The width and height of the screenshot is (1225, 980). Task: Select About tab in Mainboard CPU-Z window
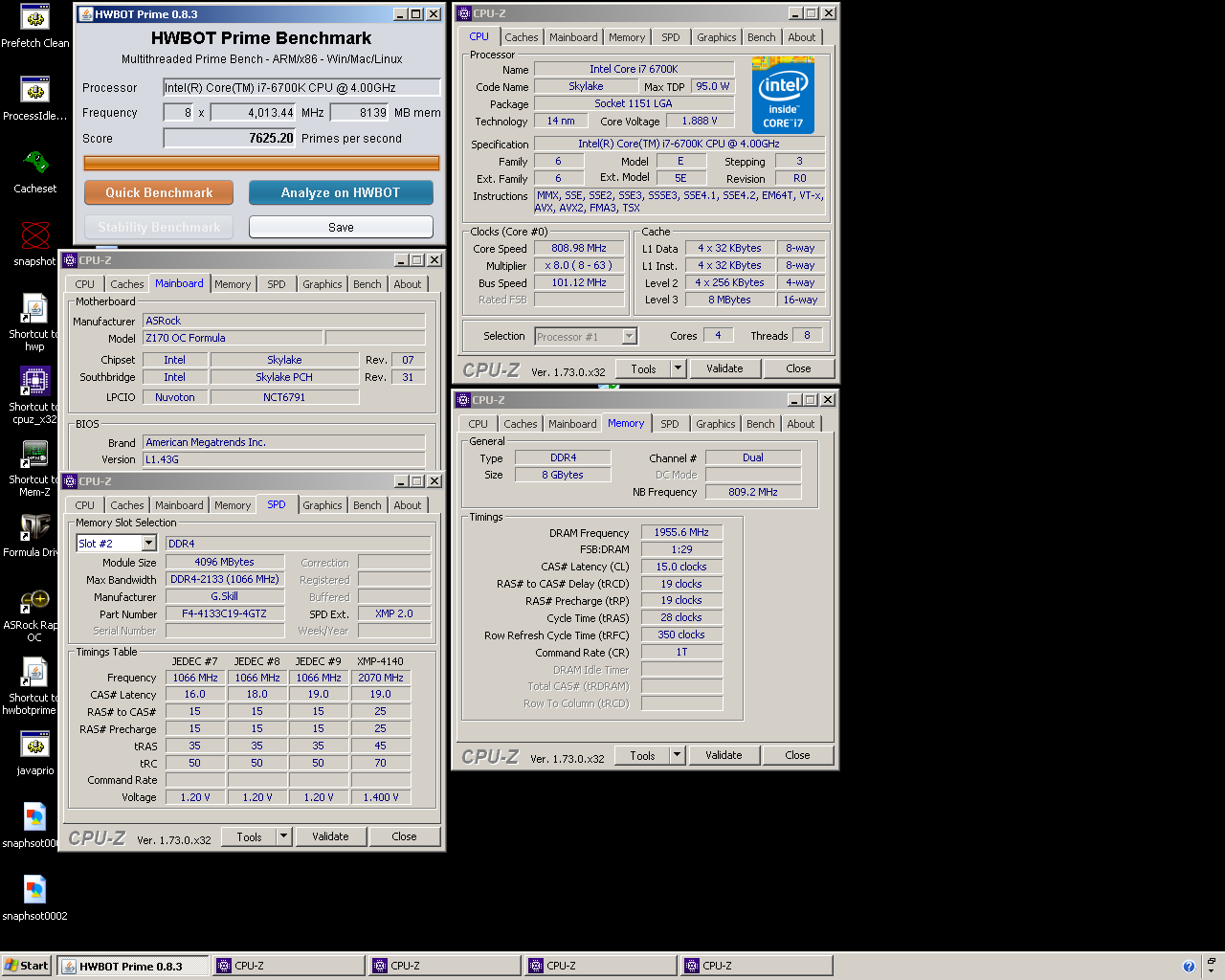click(x=408, y=284)
